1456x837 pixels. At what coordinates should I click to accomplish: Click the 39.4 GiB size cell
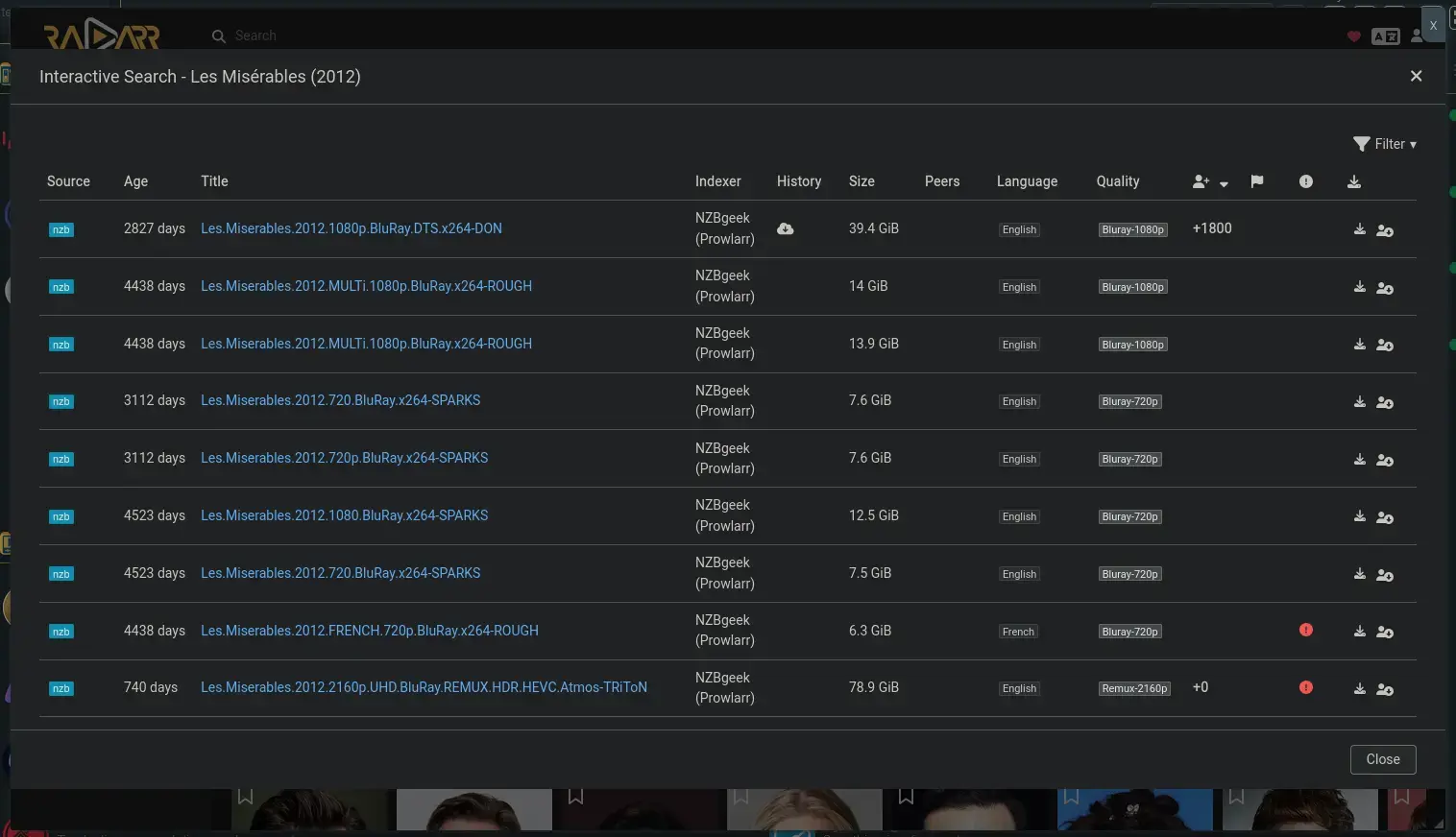(x=874, y=228)
